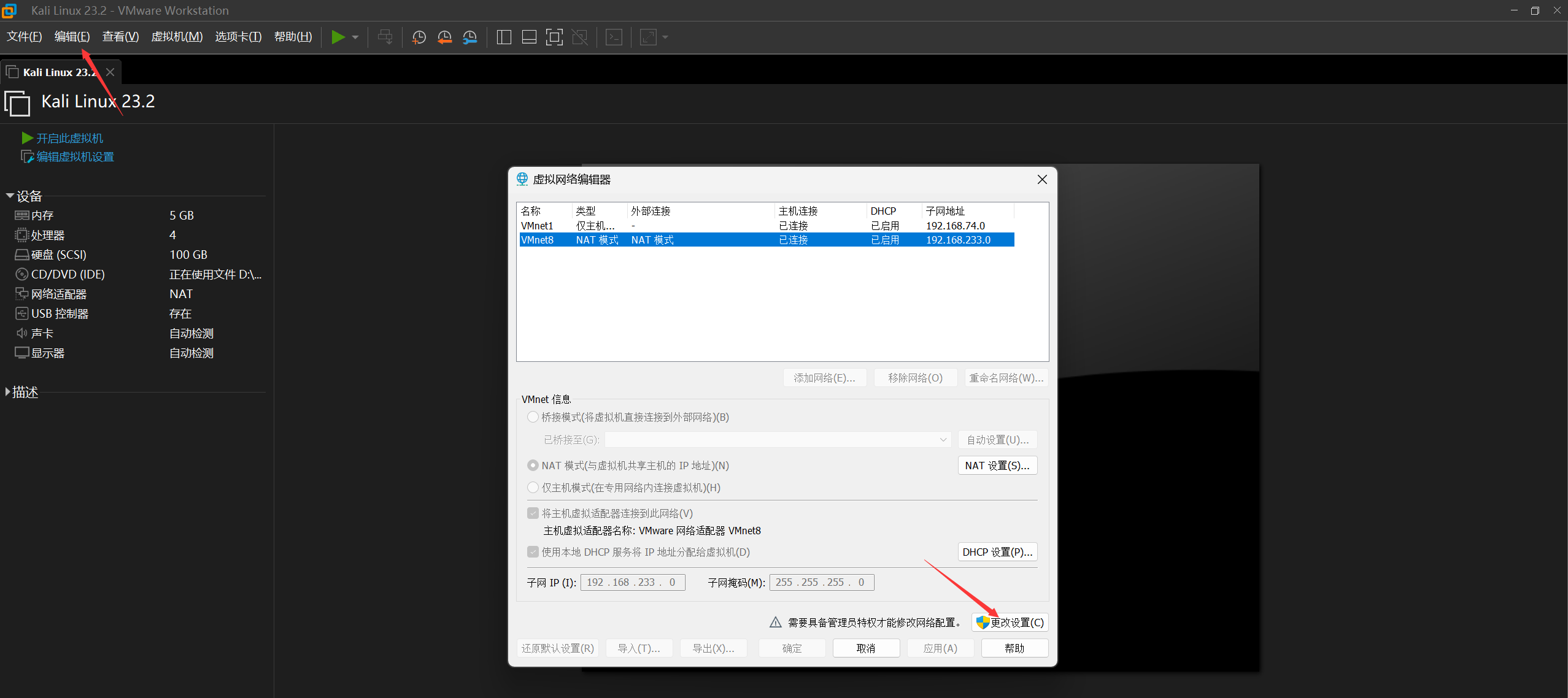Viewport: 1568px width, 698px height.
Task: Open the 虚拟机(M) menu
Action: [177, 37]
